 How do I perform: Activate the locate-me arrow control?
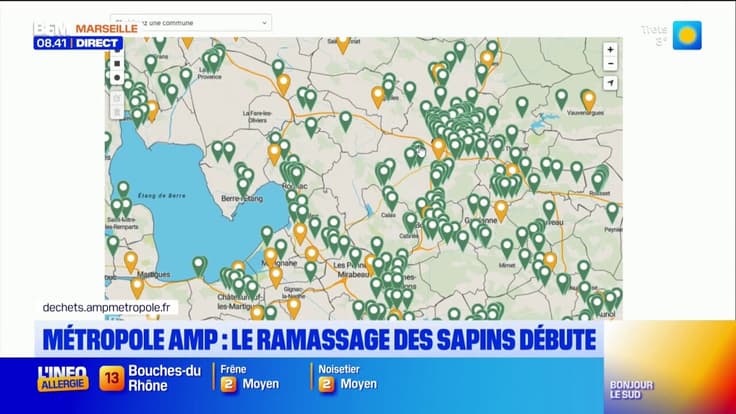click(610, 83)
